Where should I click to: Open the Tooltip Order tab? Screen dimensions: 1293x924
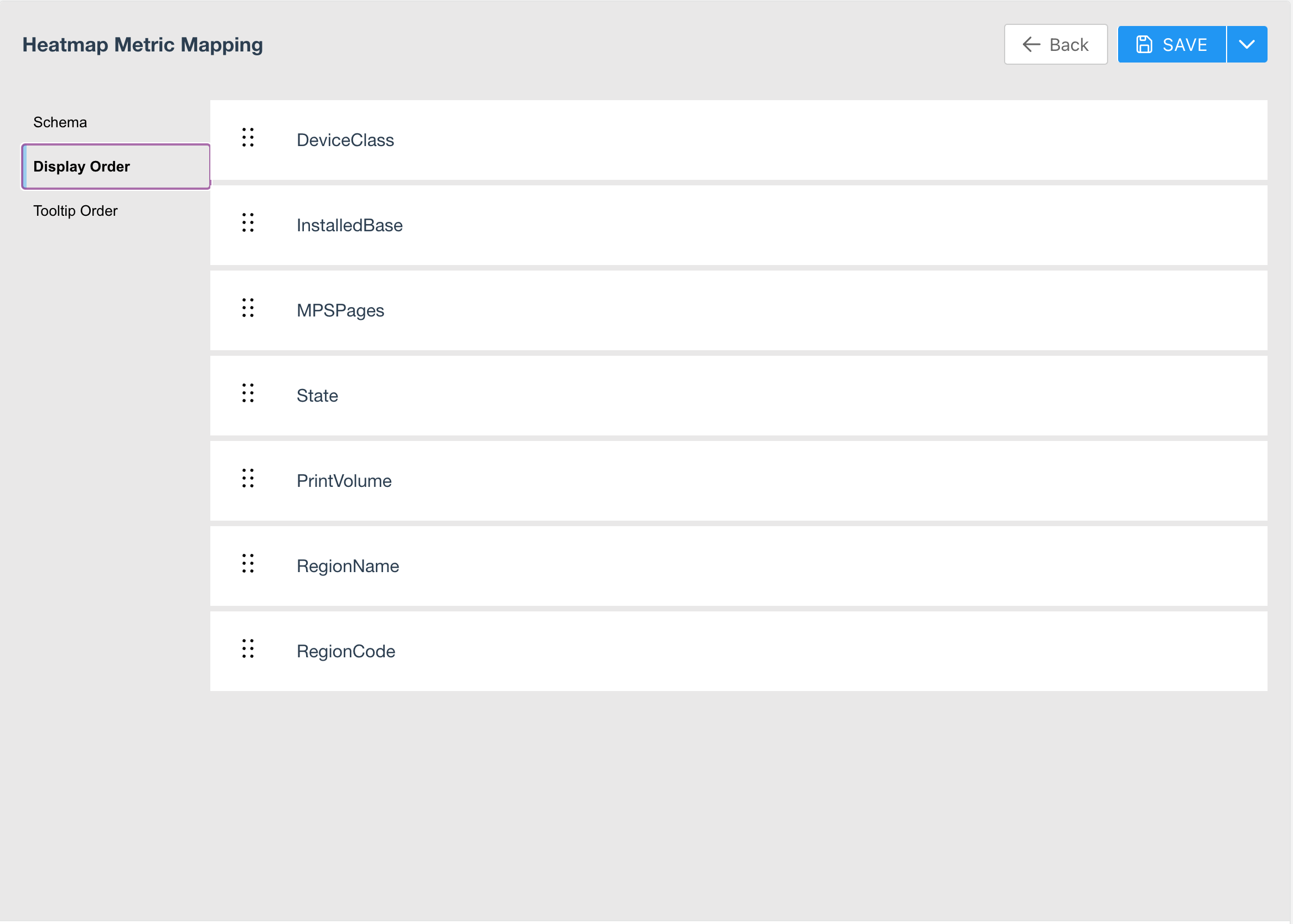pyautogui.click(x=75, y=211)
